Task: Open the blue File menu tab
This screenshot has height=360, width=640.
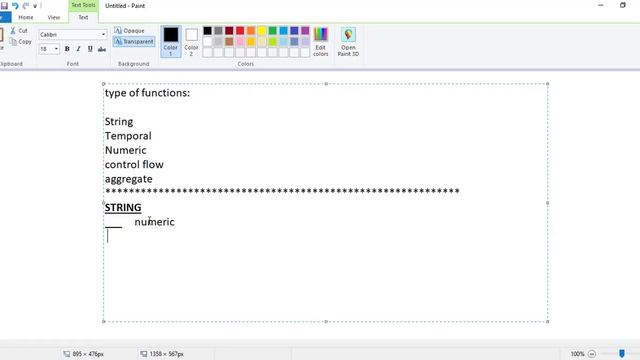Action: click(4, 18)
